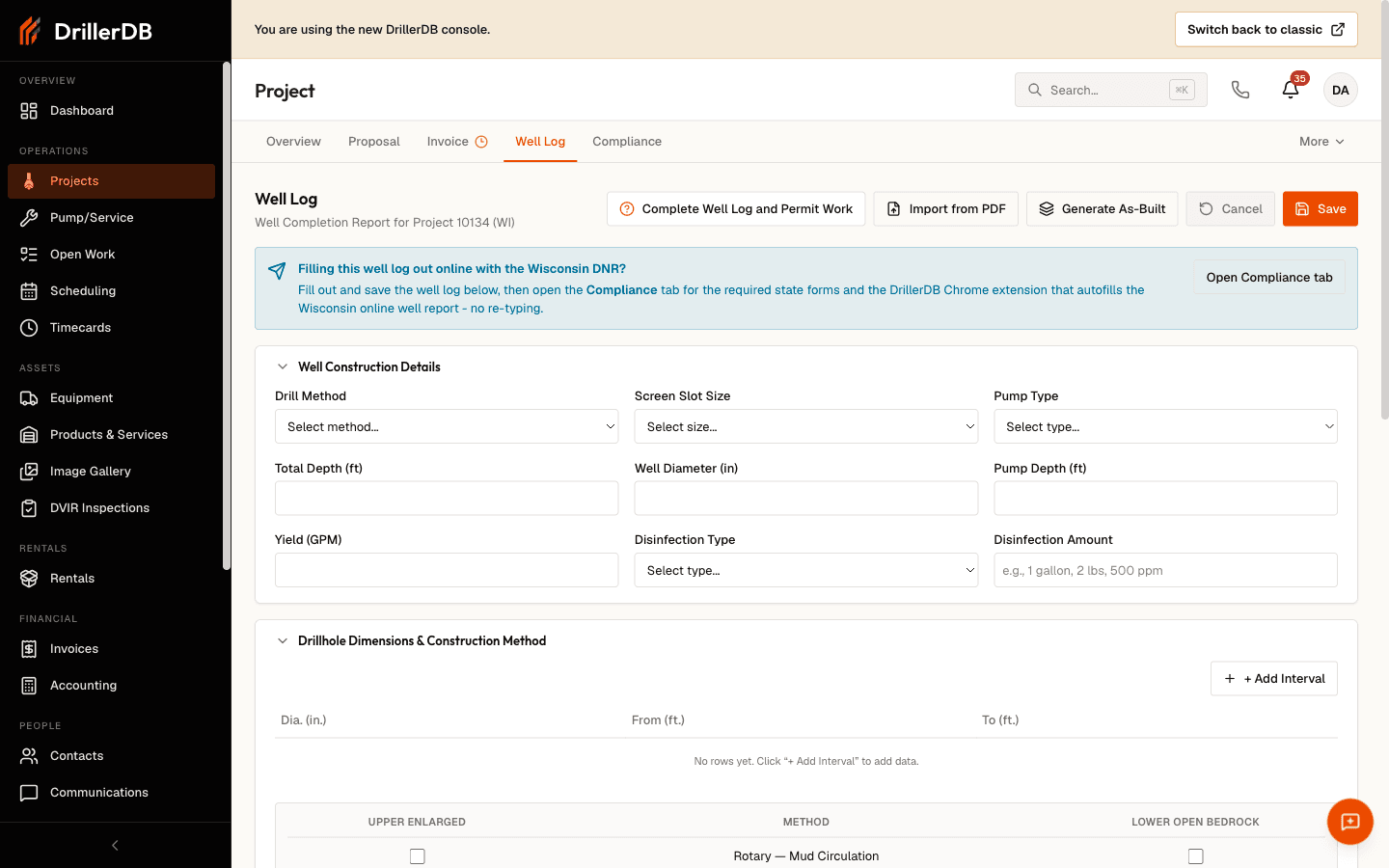This screenshot has height=868, width=1389.
Task: Click the To (ft.) column header
Action: [1000, 720]
